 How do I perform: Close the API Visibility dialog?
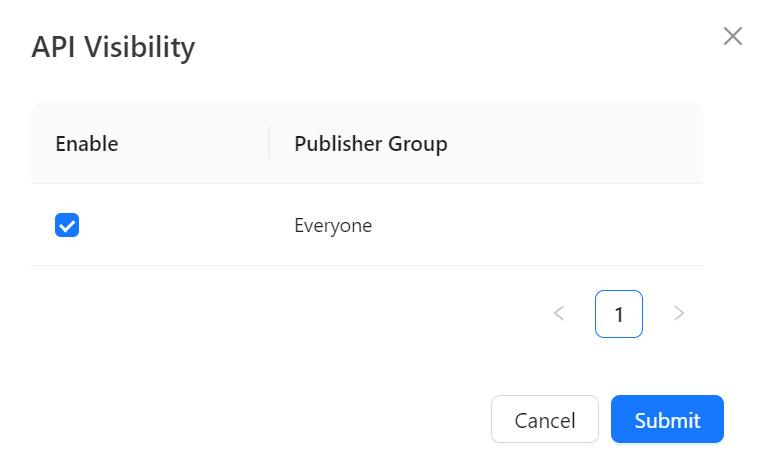point(732,37)
